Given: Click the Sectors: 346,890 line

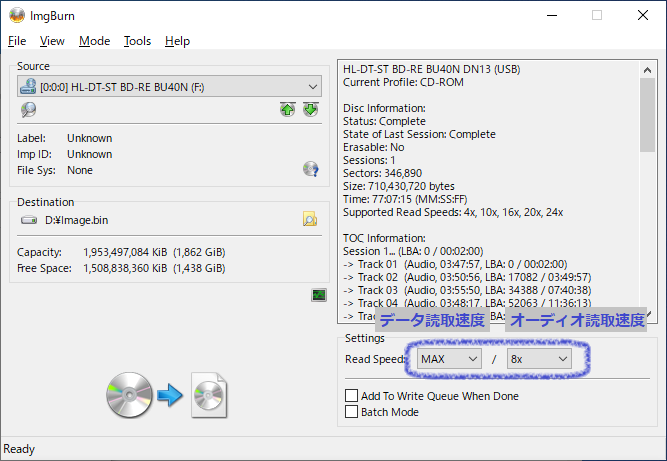Looking at the screenshot, I should 382,173.
